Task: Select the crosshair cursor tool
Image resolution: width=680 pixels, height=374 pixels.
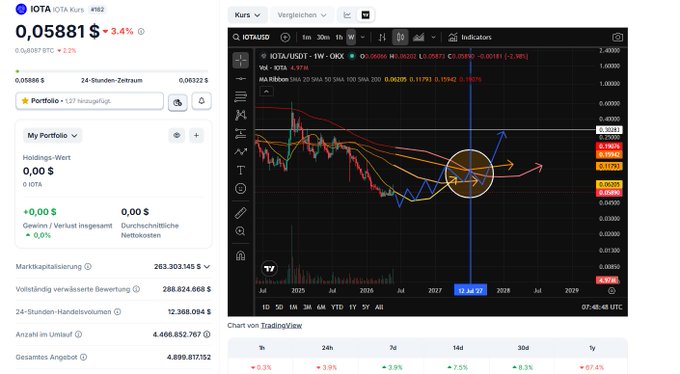Action: (241, 60)
